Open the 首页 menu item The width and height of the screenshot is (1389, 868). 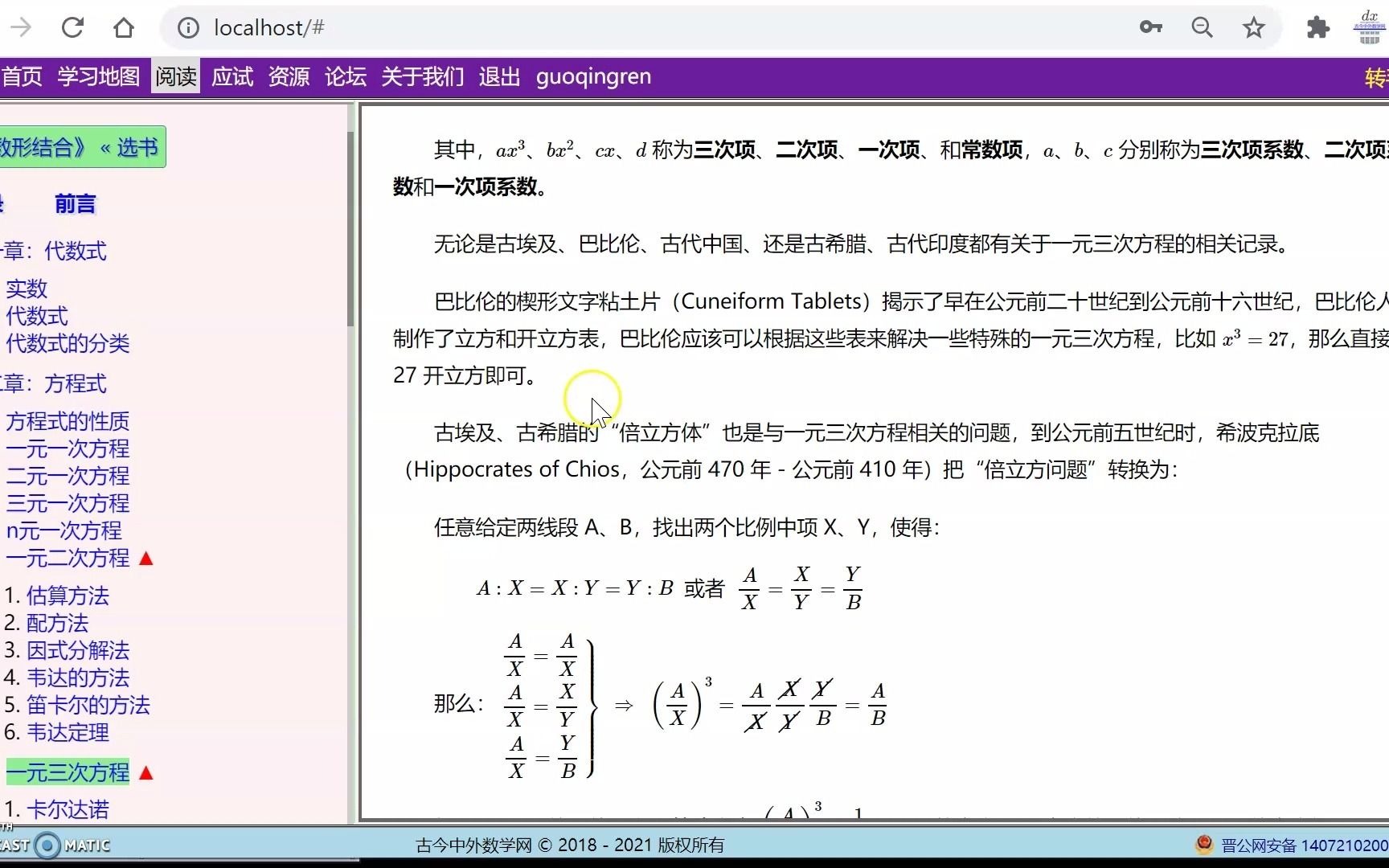coord(22,77)
